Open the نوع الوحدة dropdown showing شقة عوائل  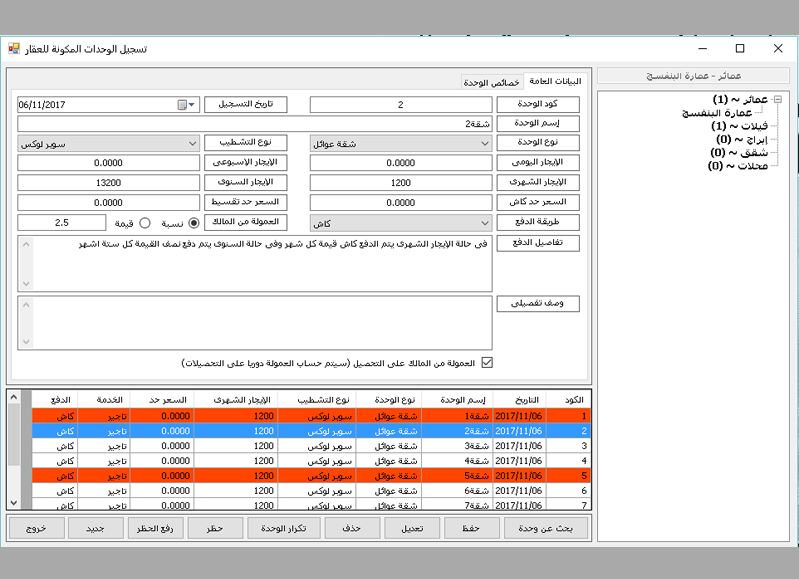(401, 144)
